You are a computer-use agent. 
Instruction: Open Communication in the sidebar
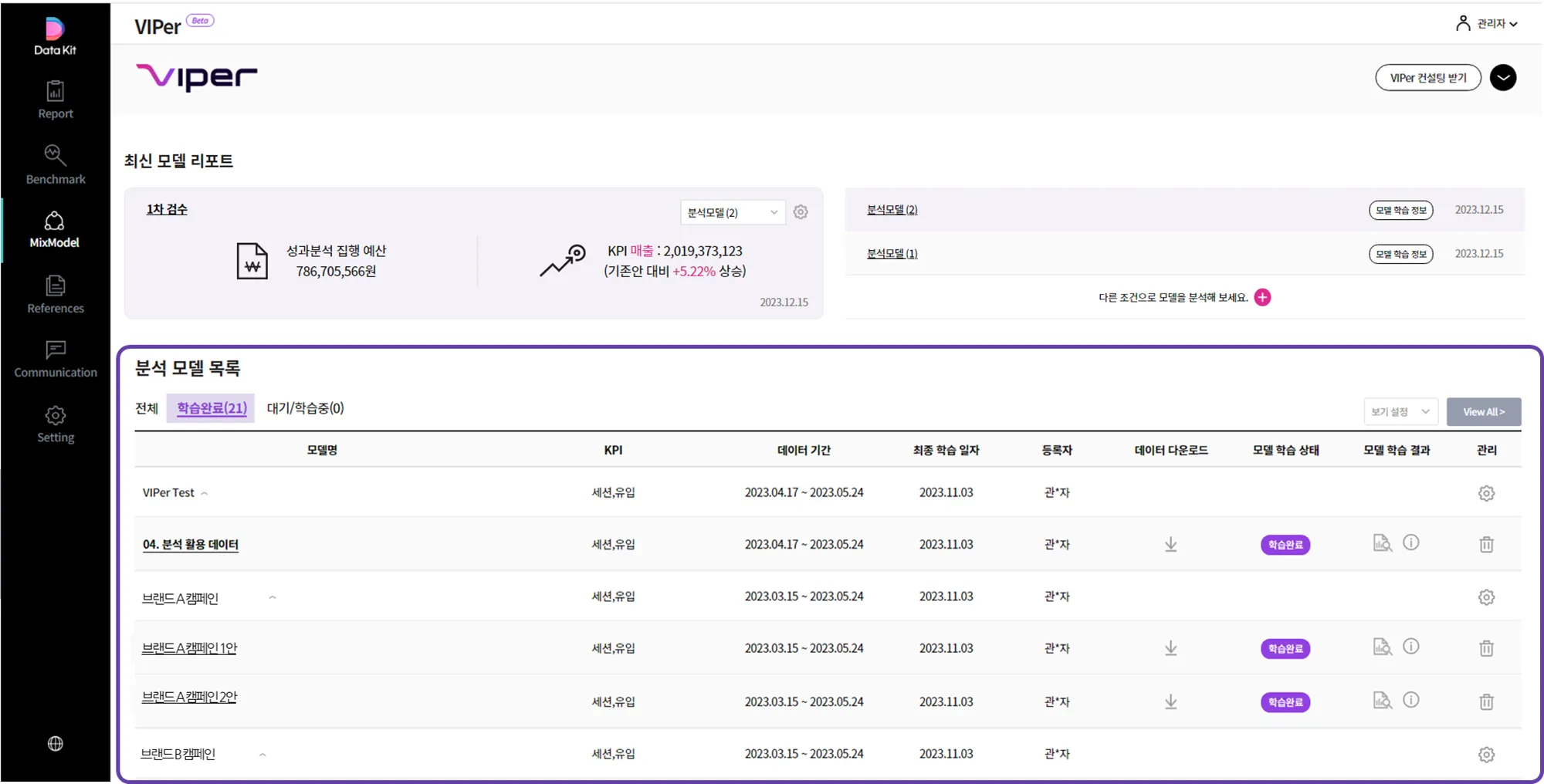(x=55, y=360)
